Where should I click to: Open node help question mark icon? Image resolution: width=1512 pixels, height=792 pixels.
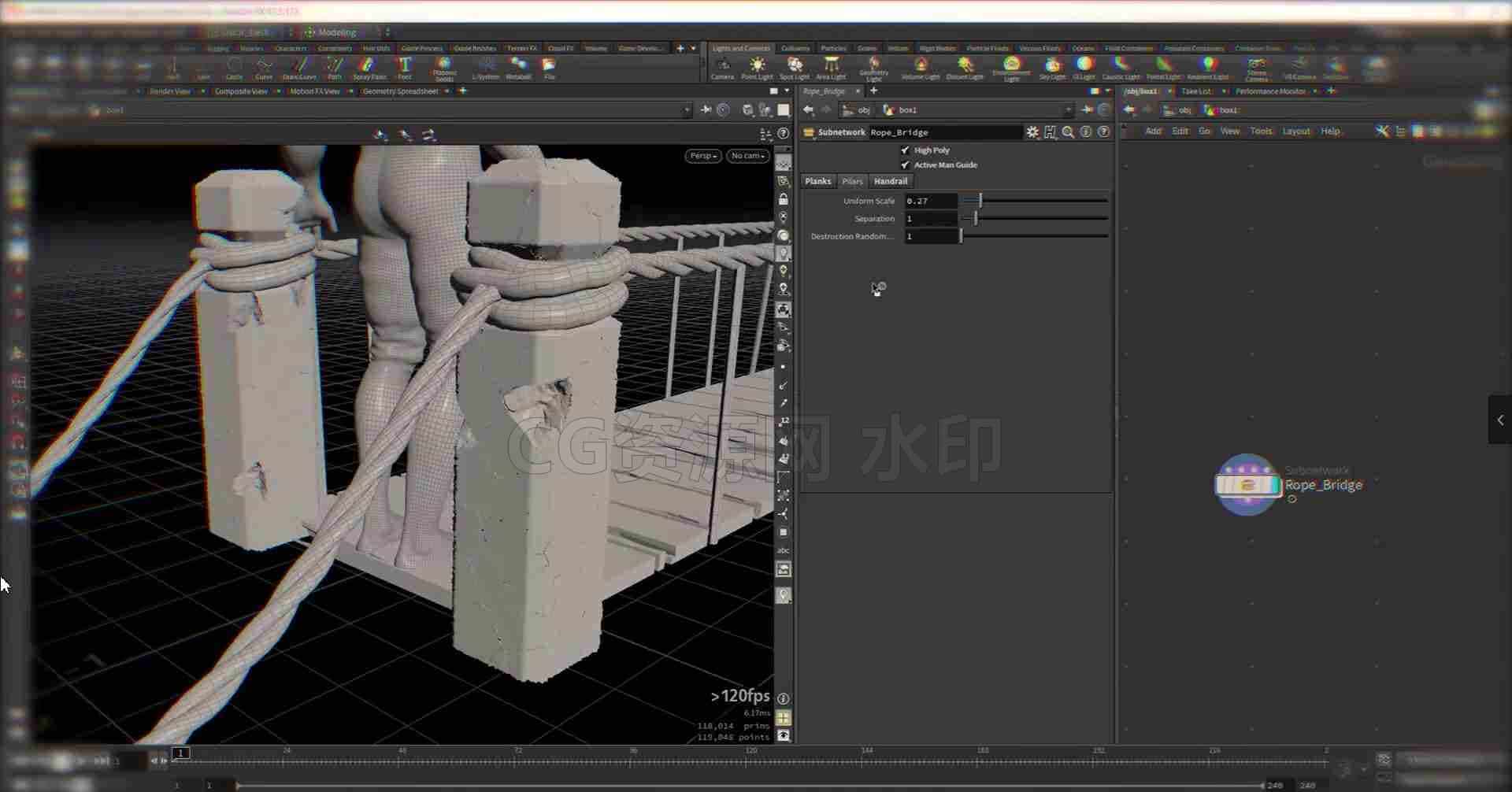1103,132
